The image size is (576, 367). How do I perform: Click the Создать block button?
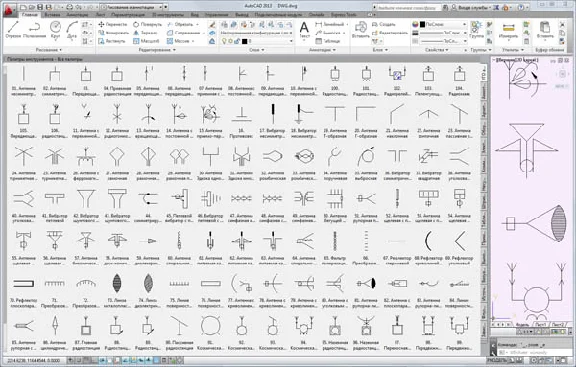coord(384,24)
